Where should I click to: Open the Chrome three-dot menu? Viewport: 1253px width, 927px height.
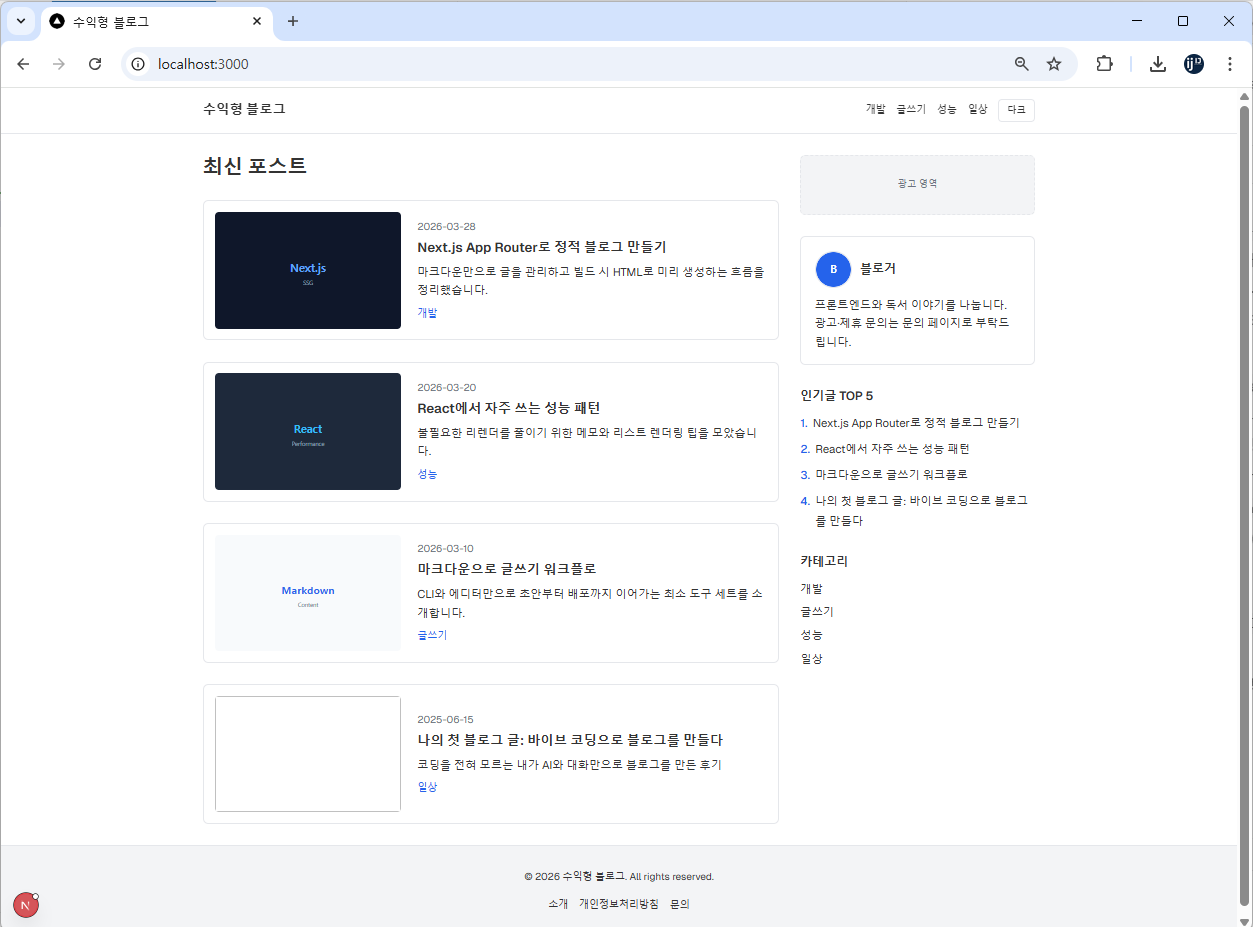[x=1229, y=63]
